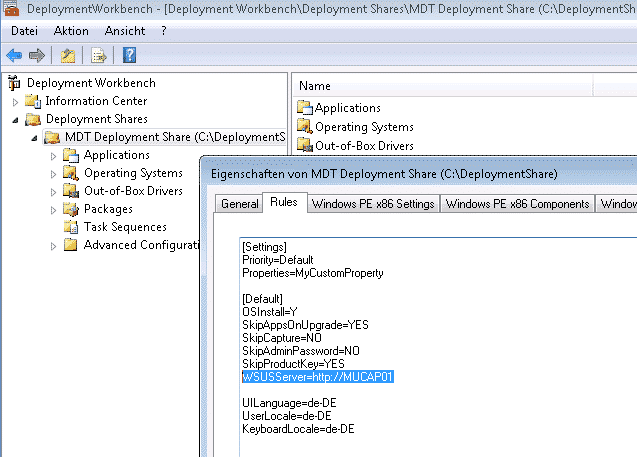
Task: Expand the Advanced Configuration tree node
Action: point(53,246)
